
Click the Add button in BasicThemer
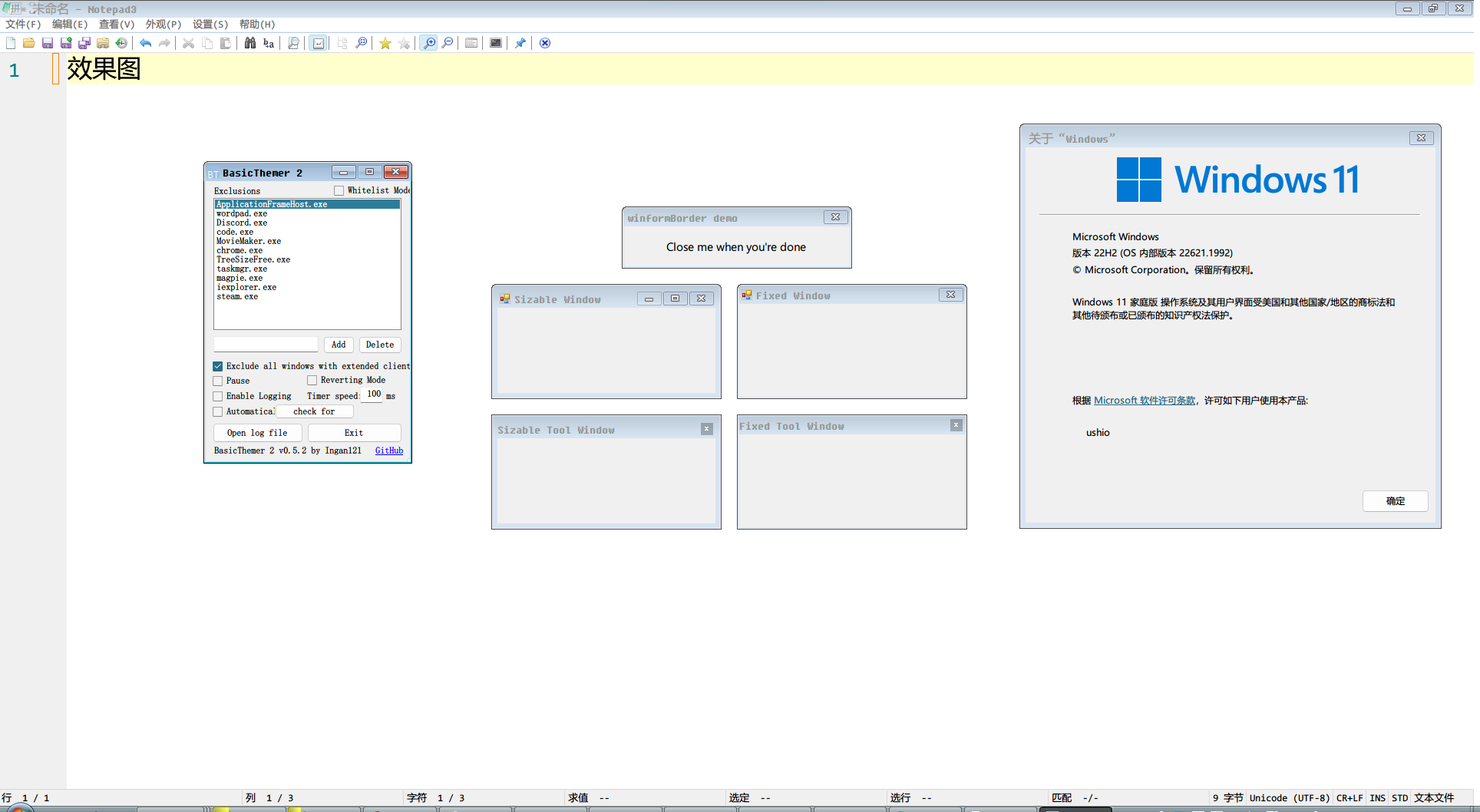click(339, 345)
